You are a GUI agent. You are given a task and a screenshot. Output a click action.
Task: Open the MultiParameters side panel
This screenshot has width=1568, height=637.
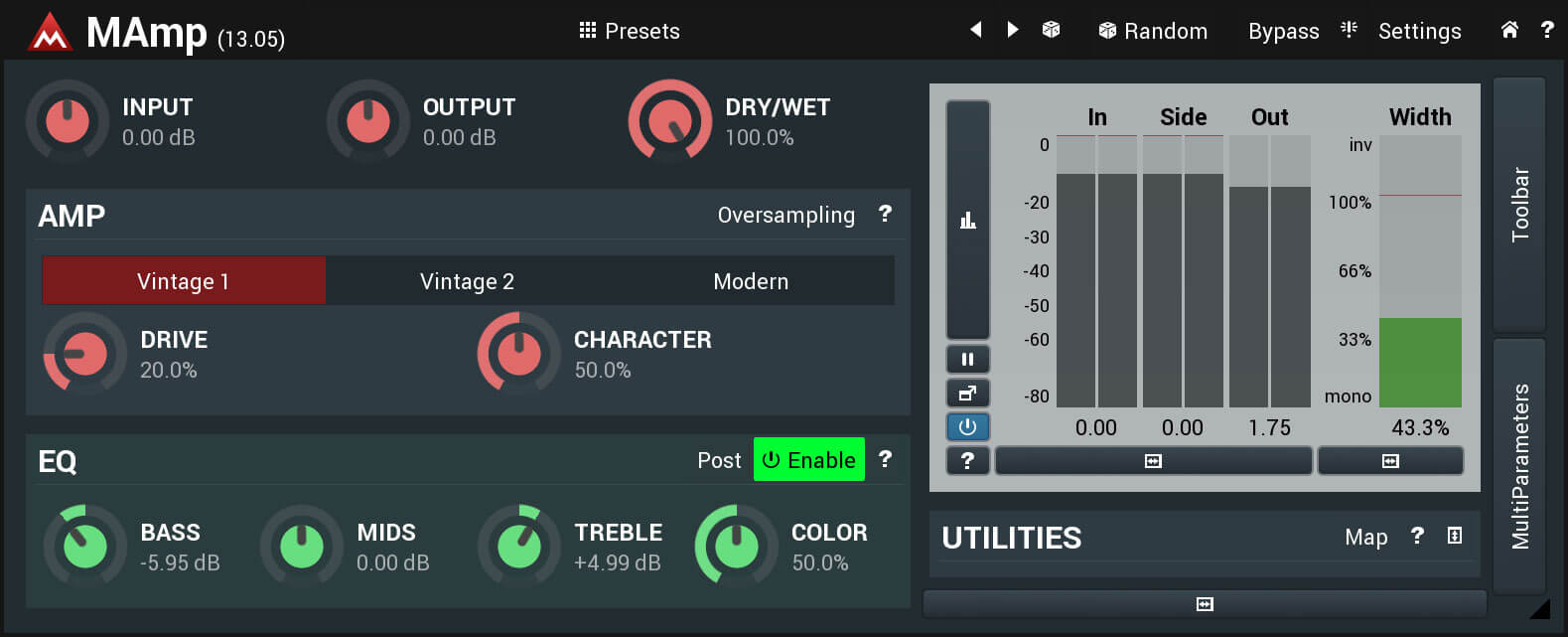pyautogui.click(x=1519, y=466)
